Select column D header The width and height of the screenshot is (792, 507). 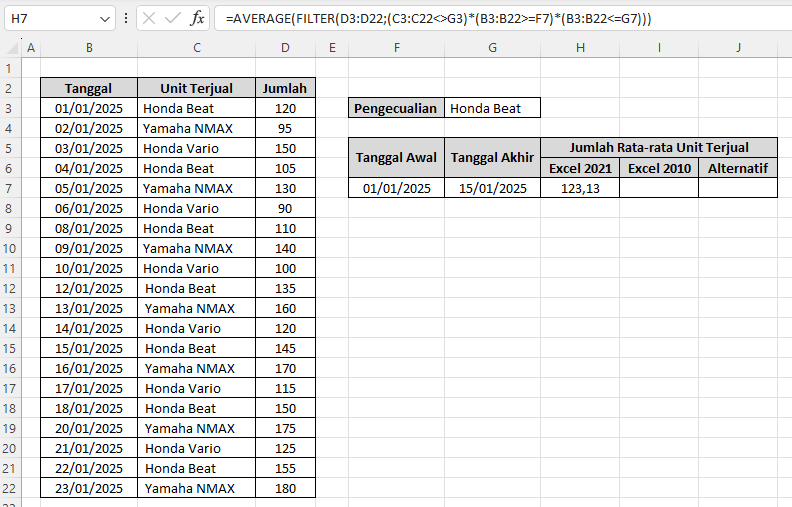[285, 48]
